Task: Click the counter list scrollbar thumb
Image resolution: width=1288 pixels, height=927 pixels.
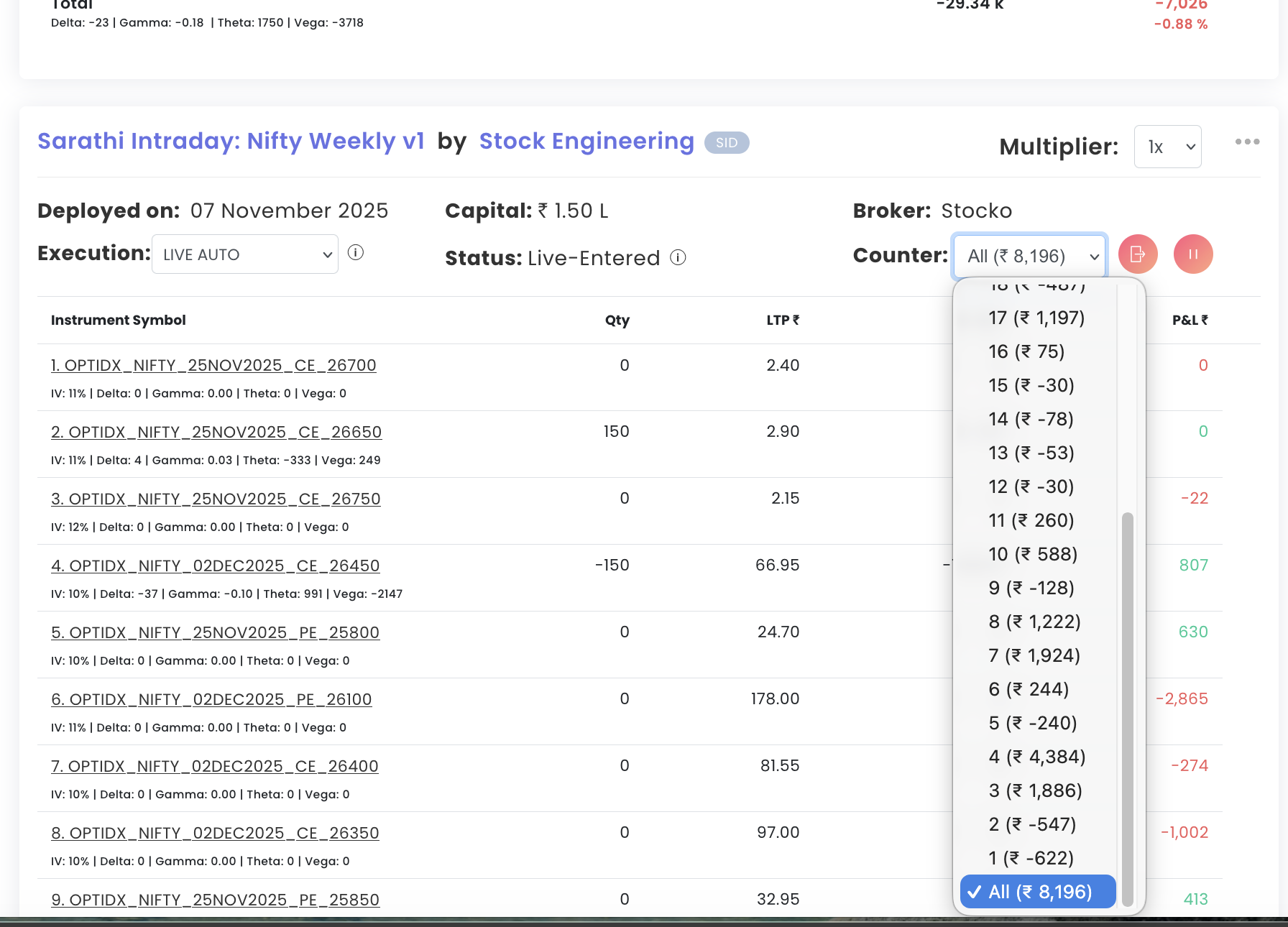Action: point(1127,704)
